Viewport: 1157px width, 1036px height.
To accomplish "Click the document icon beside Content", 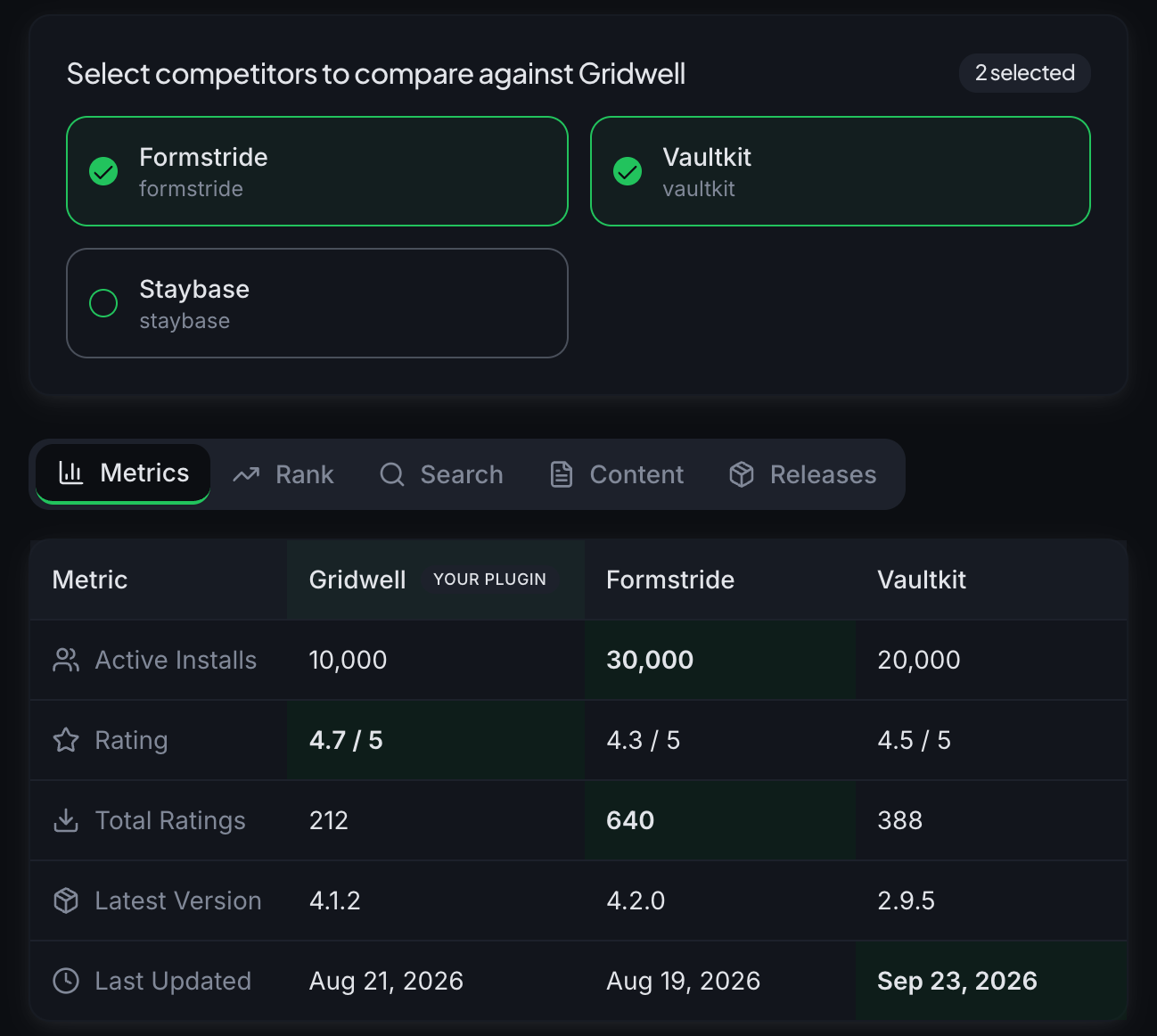I will (x=562, y=474).
